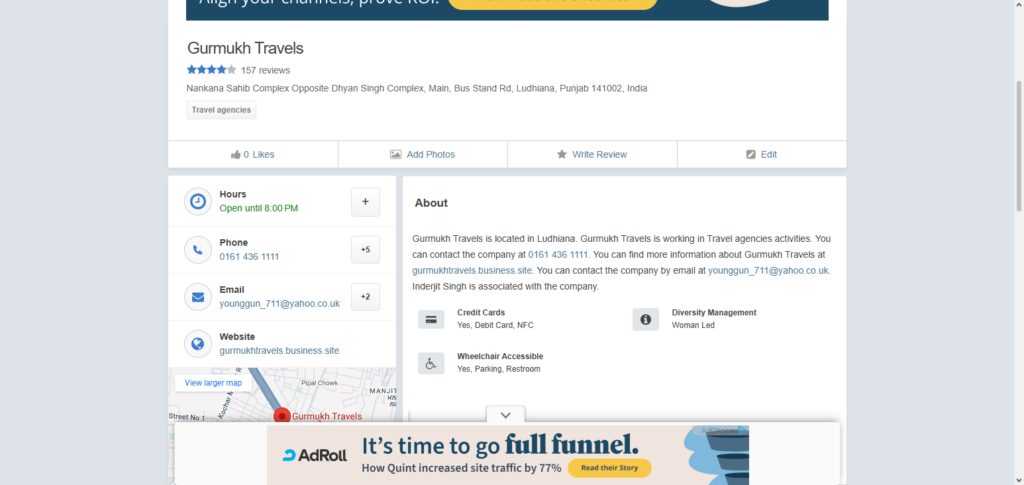The image size is (1024, 485).
Task: Click the Edit pencil icon
Action: coord(751,155)
